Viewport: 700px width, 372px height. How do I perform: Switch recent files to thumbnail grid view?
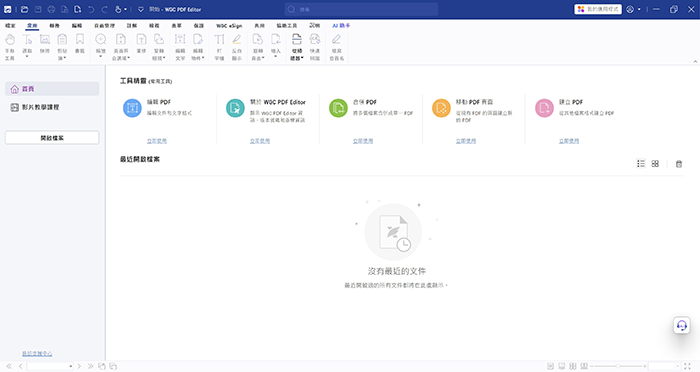pos(655,164)
